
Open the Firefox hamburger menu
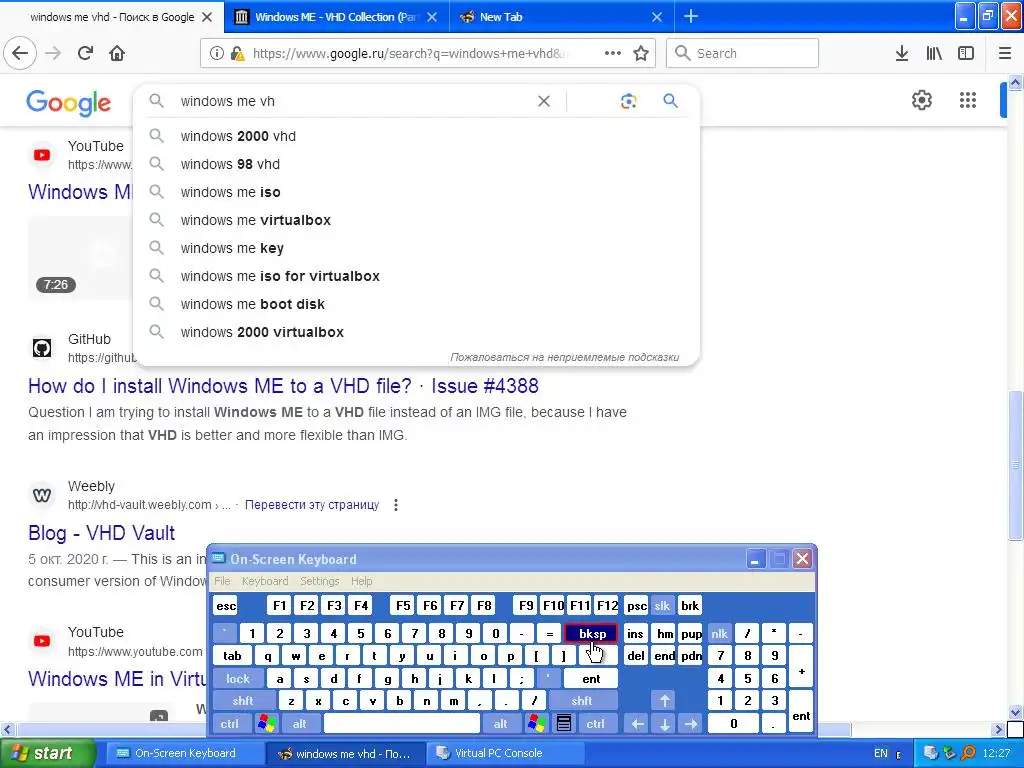point(1004,53)
